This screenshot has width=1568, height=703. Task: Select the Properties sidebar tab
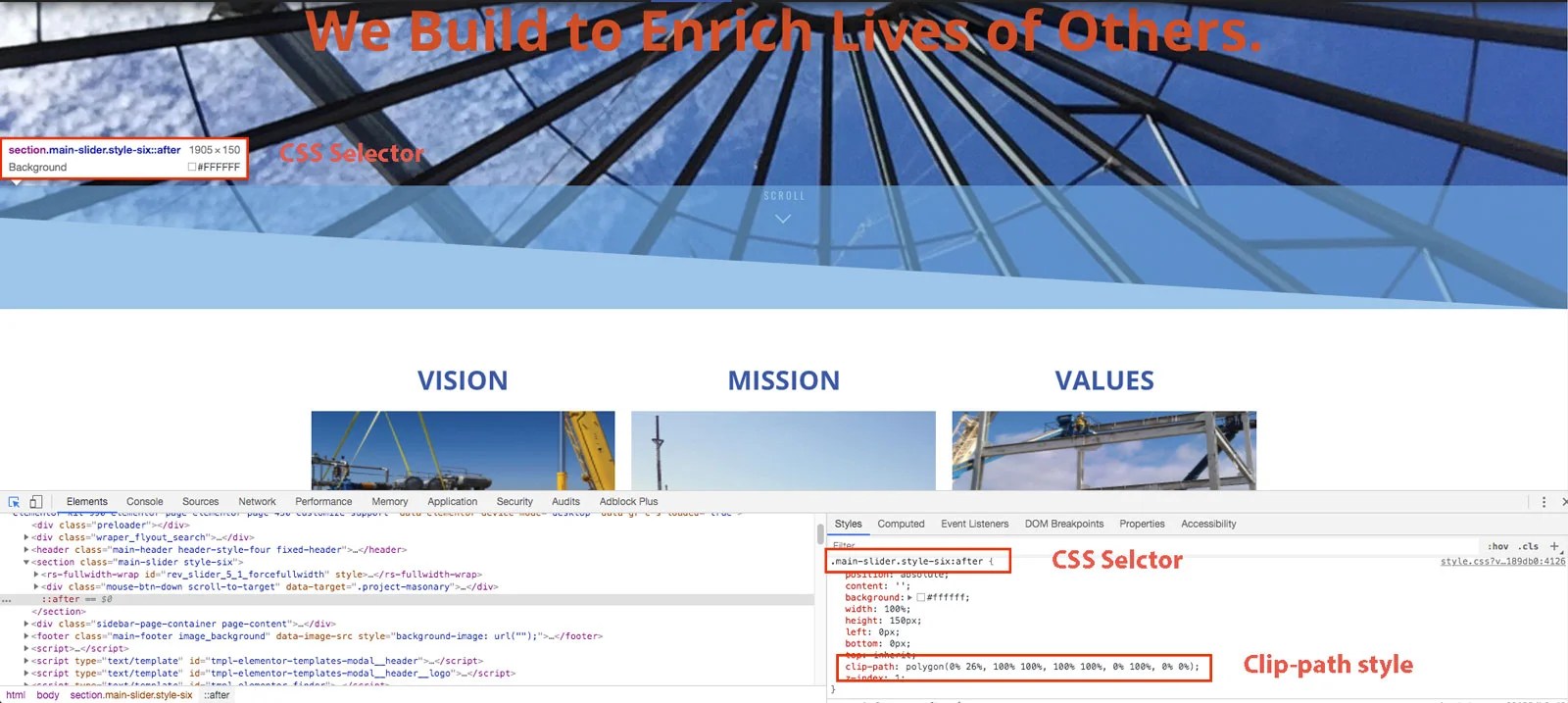click(1143, 524)
